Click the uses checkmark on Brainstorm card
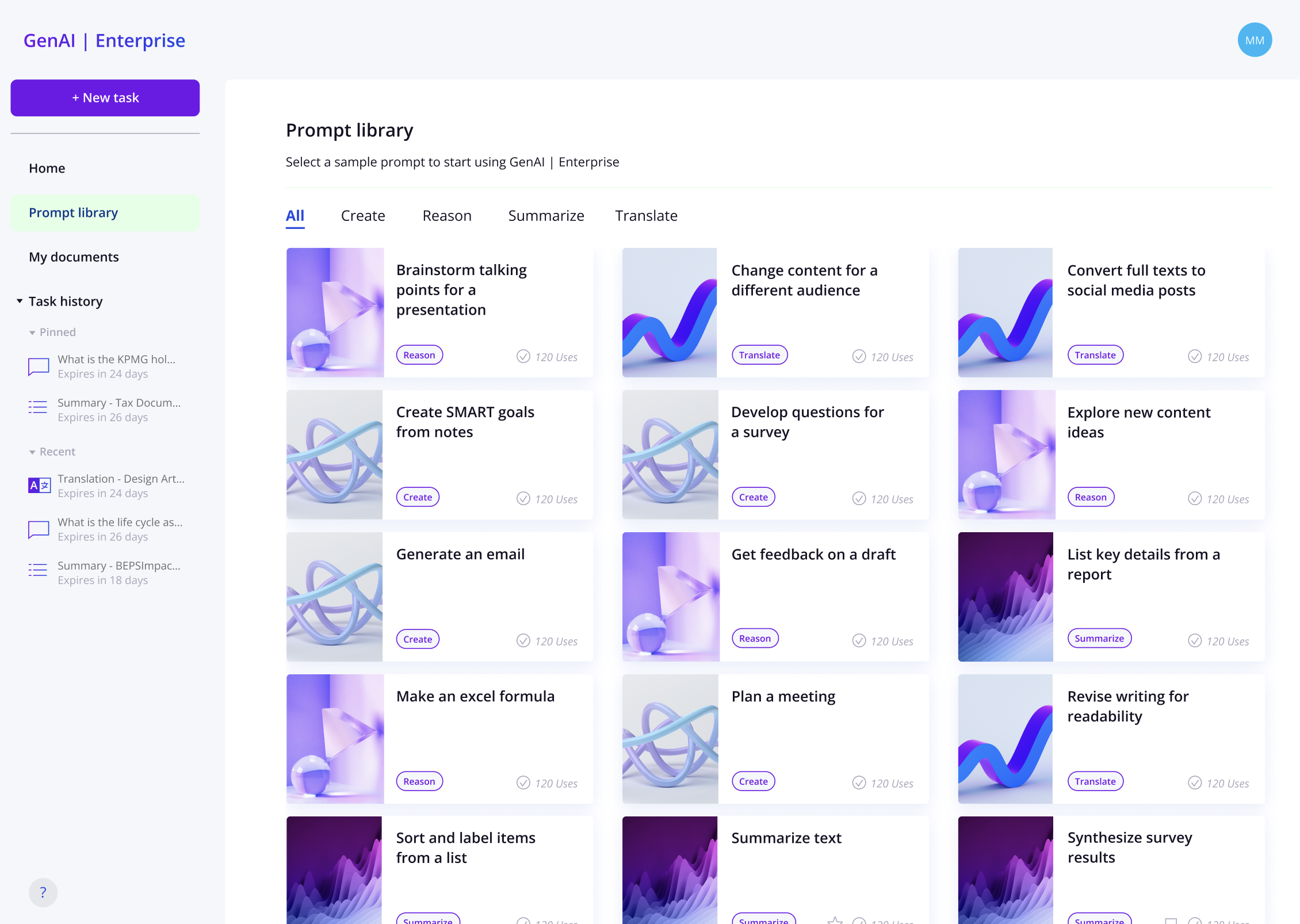The width and height of the screenshot is (1300, 924). click(523, 357)
